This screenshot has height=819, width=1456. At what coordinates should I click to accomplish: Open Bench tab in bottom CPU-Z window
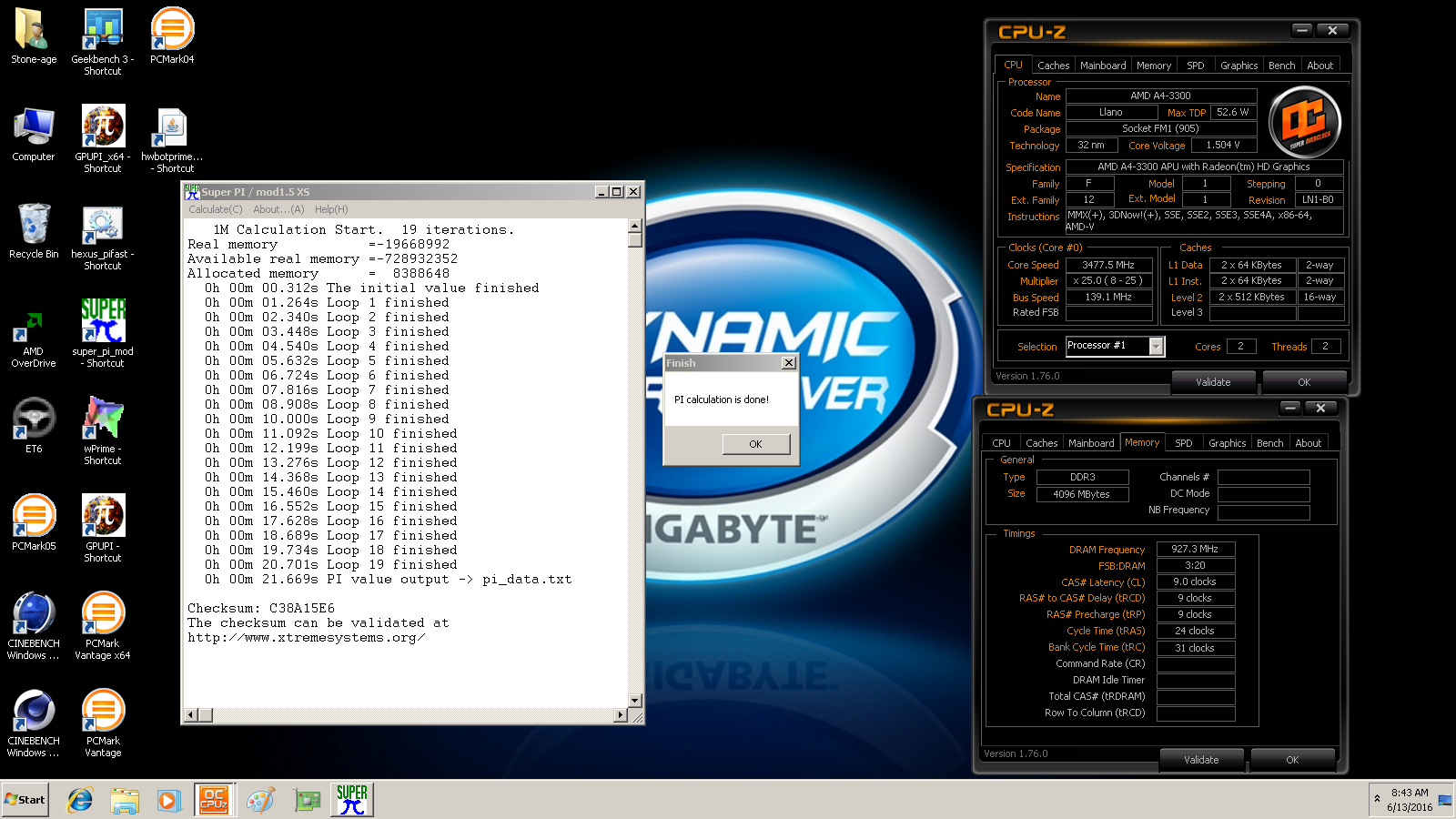pos(1269,443)
